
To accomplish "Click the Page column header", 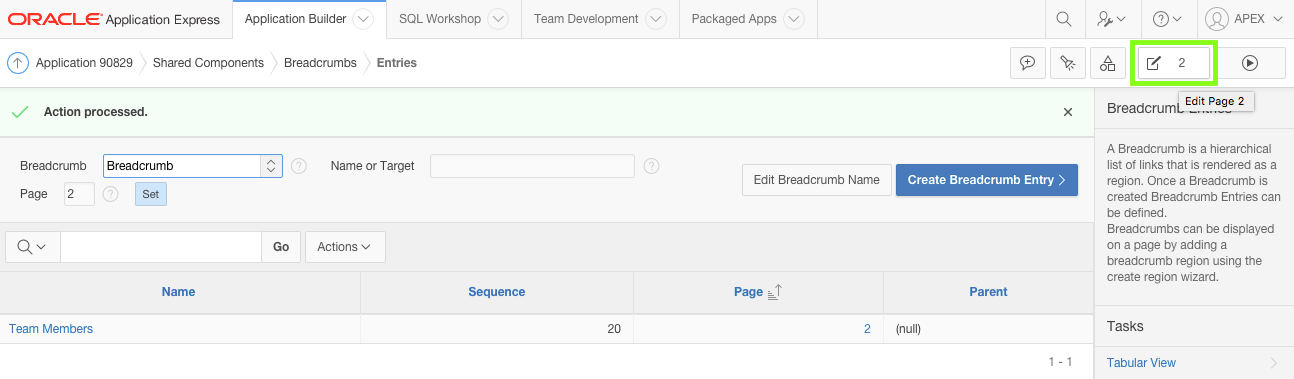I will point(748,292).
